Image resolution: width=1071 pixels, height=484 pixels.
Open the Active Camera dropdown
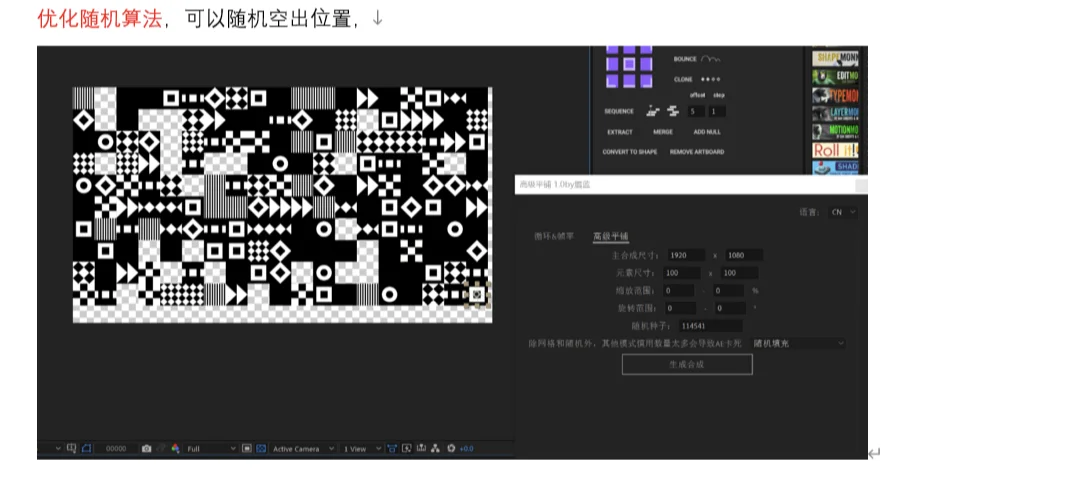coord(303,449)
